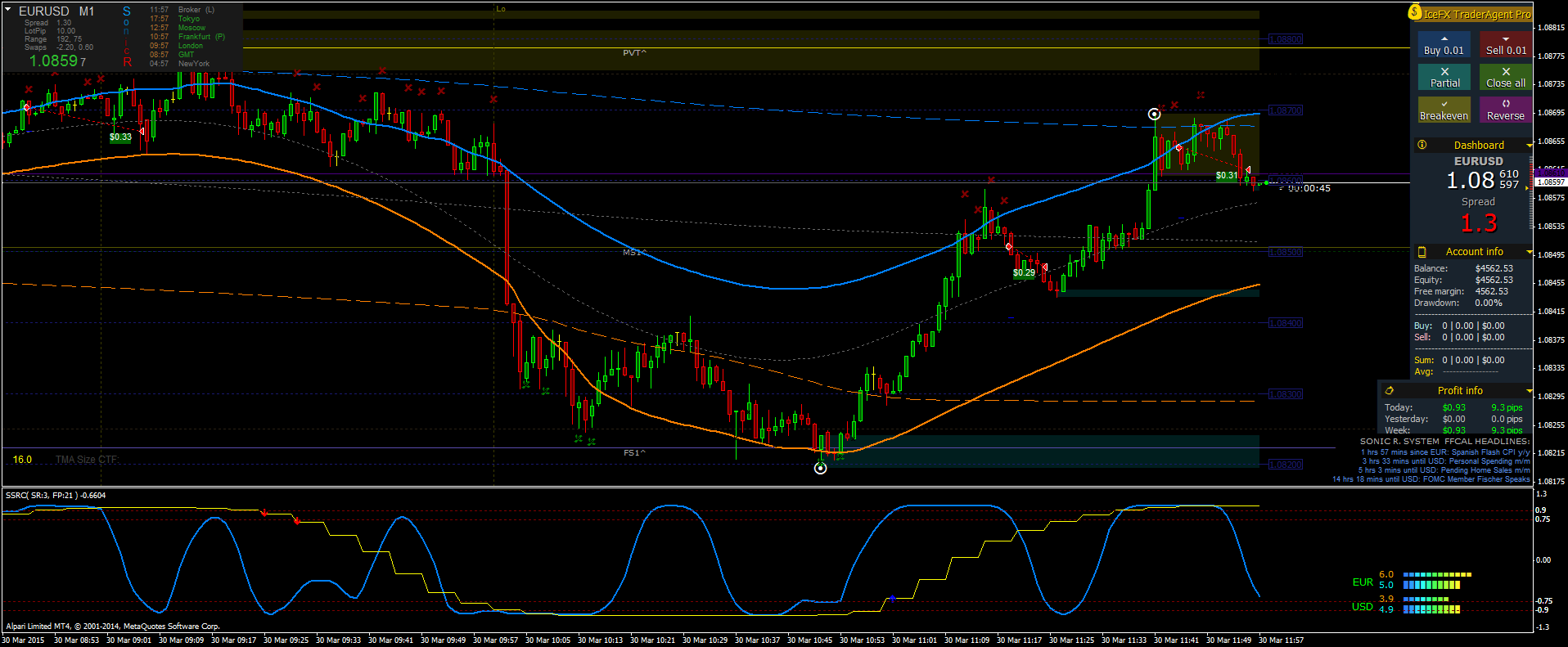Click the MS1^ level label

click(634, 252)
